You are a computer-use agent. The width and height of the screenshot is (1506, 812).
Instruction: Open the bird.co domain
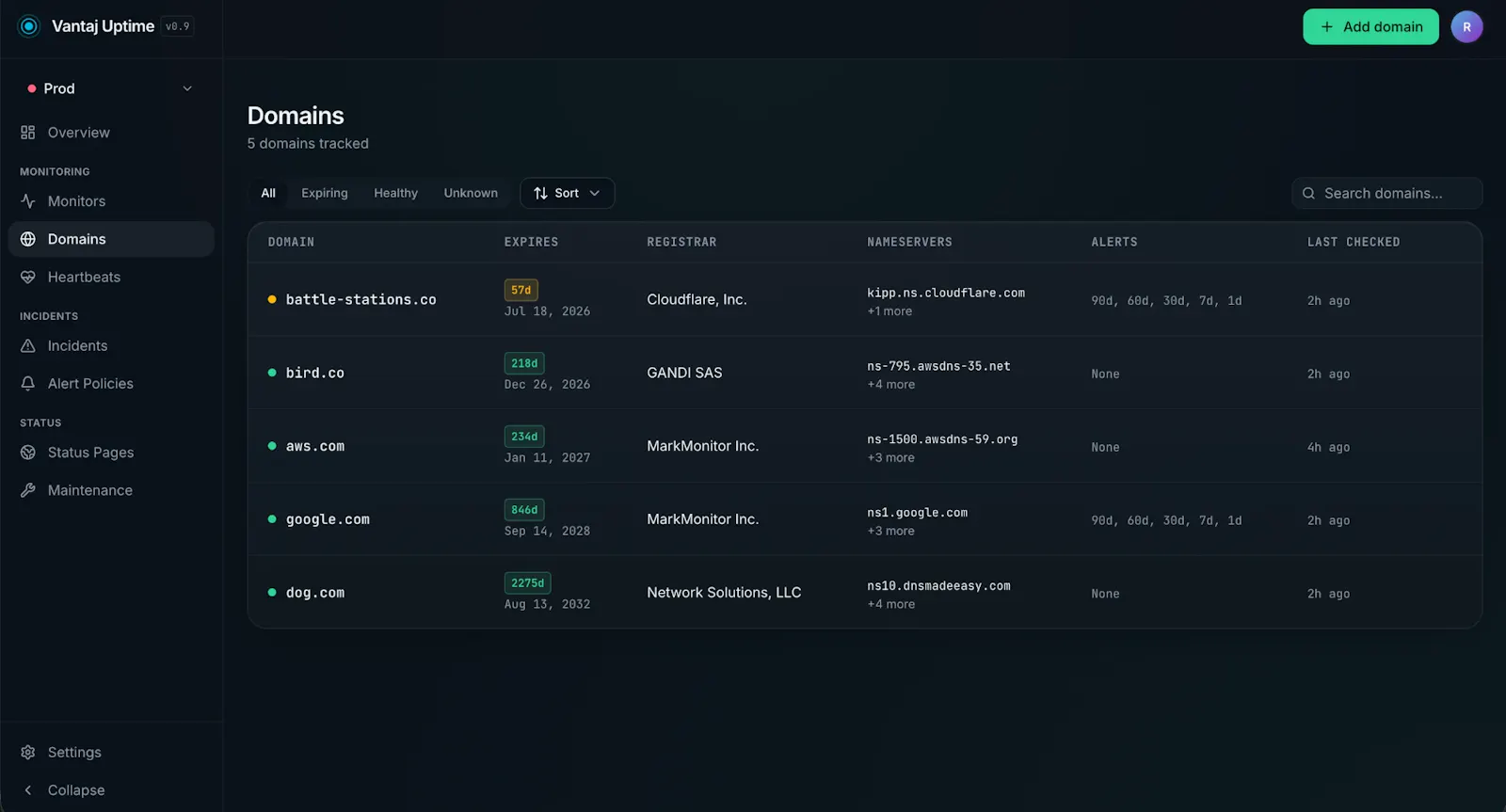click(315, 373)
